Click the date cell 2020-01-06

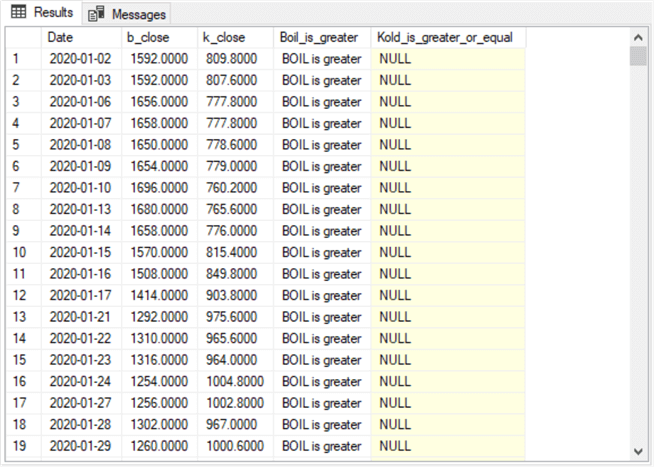(x=80, y=102)
